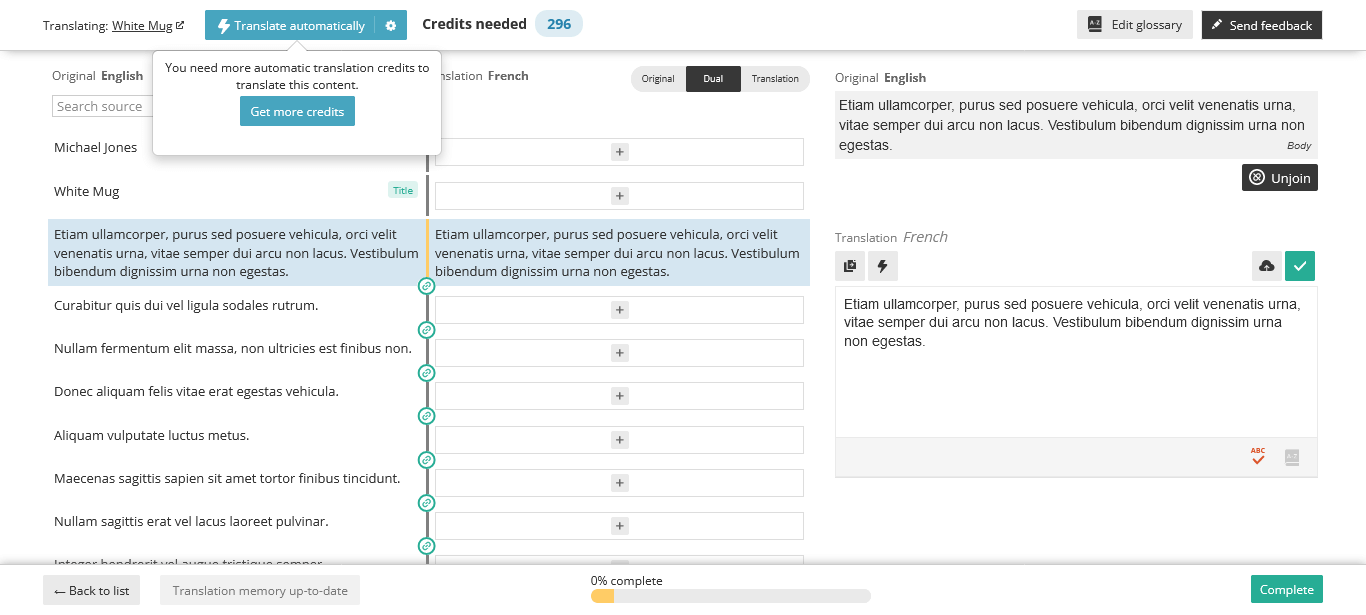The image size is (1366, 615).
Task: Expand translation for Donec aliquam sentence
Action: point(619,396)
